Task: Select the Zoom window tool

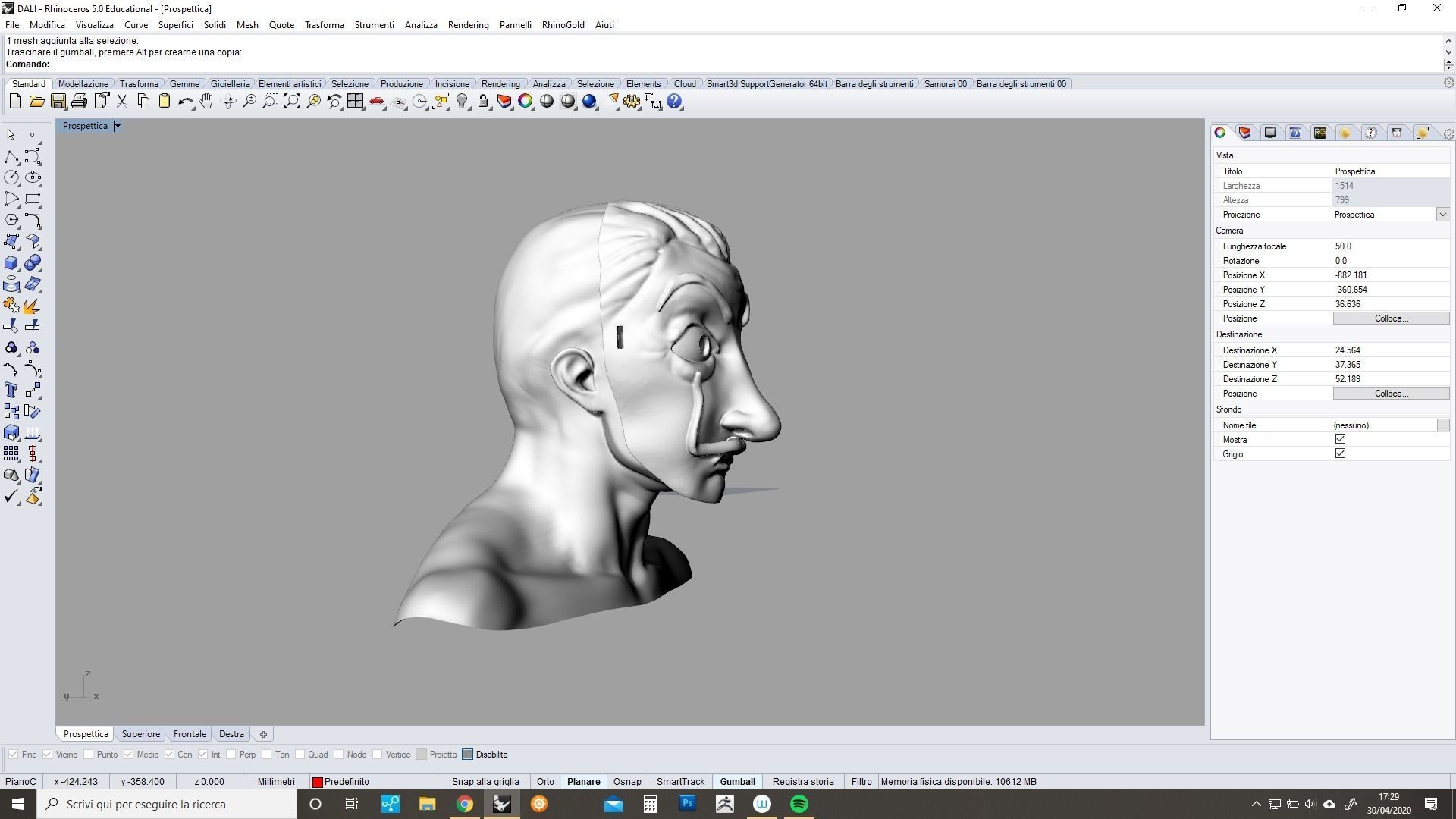Action: 270,102
